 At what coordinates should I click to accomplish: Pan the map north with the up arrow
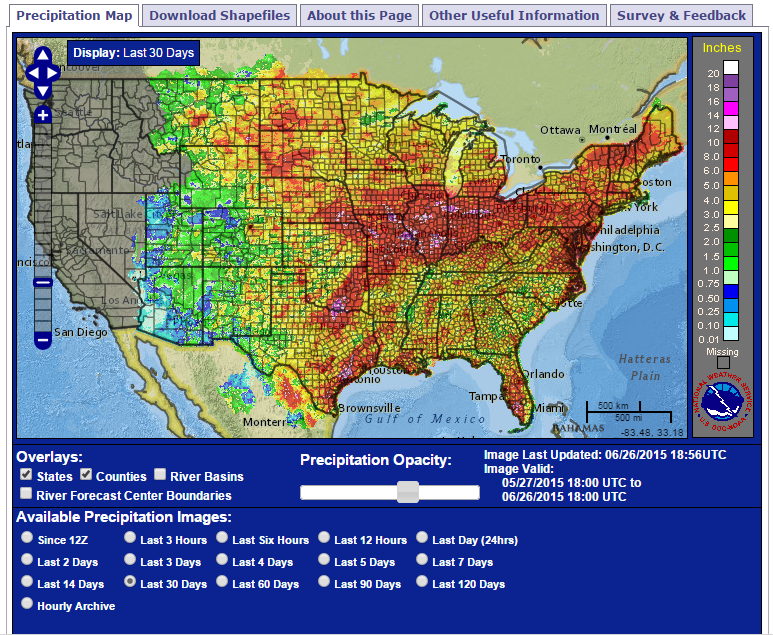click(43, 56)
